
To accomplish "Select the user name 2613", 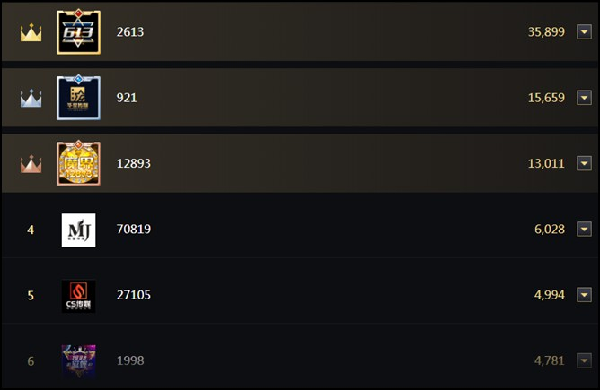I will point(130,32).
